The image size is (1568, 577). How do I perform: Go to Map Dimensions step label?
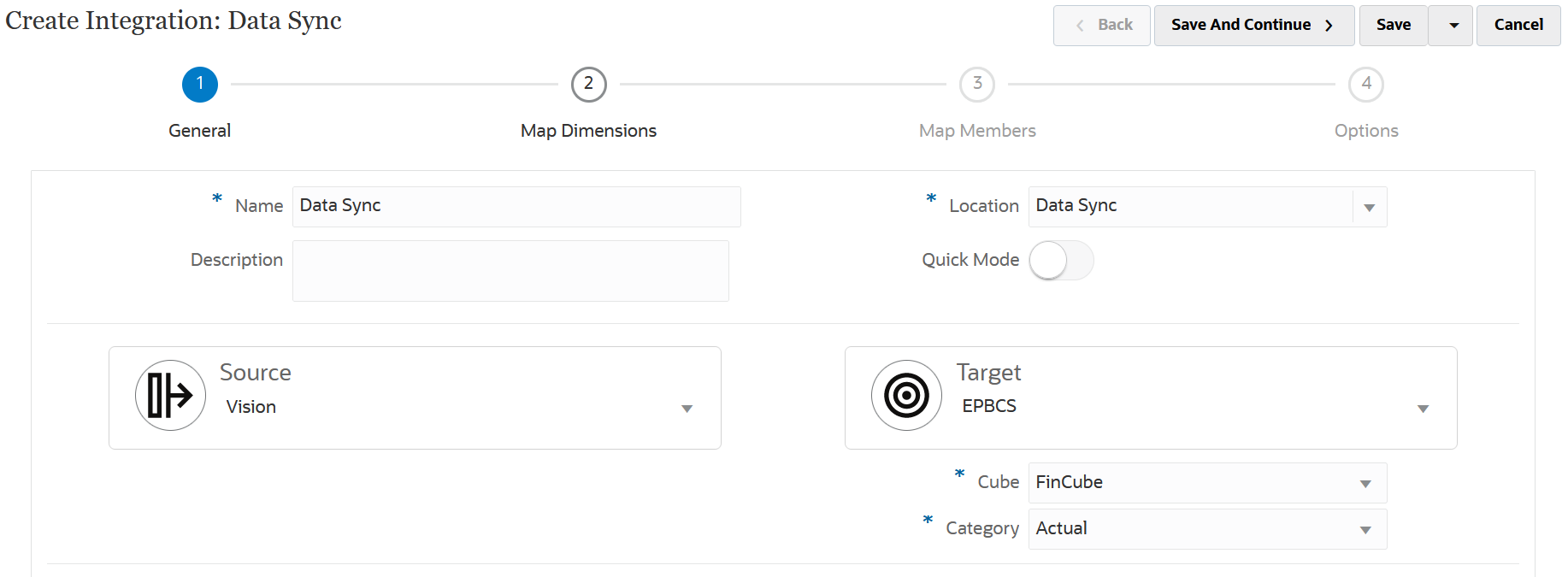(x=588, y=131)
